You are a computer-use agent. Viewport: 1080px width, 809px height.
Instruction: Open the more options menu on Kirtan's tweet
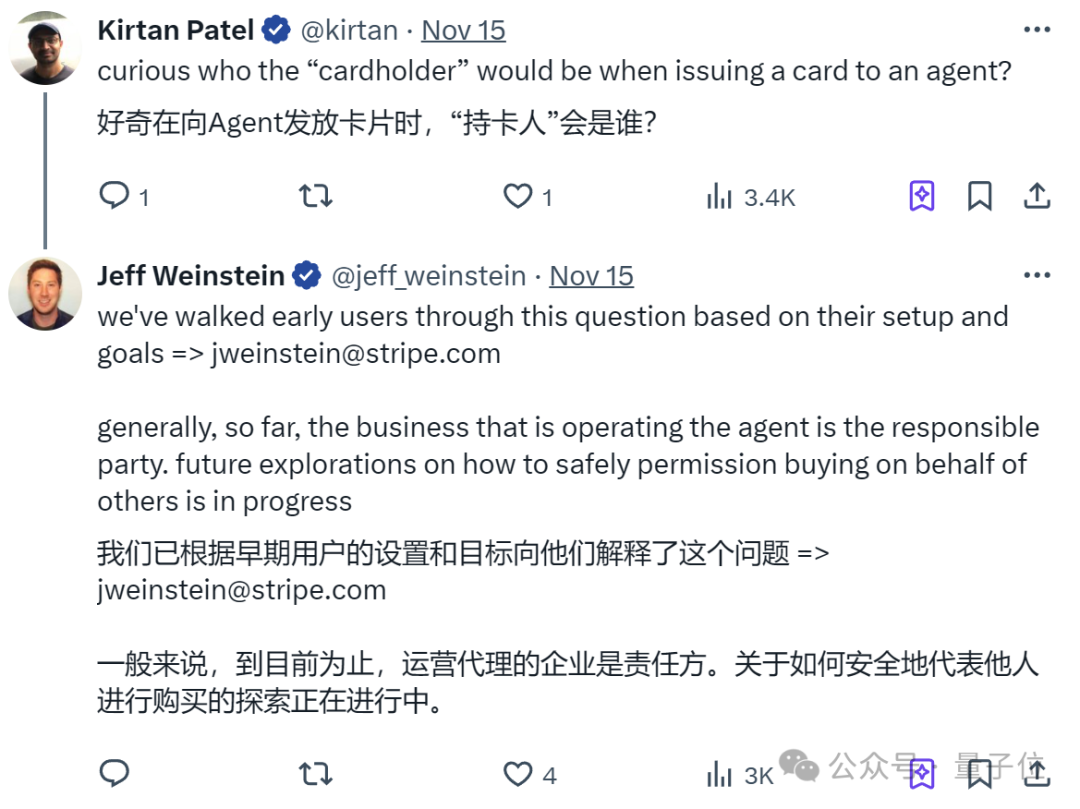click(x=1037, y=29)
